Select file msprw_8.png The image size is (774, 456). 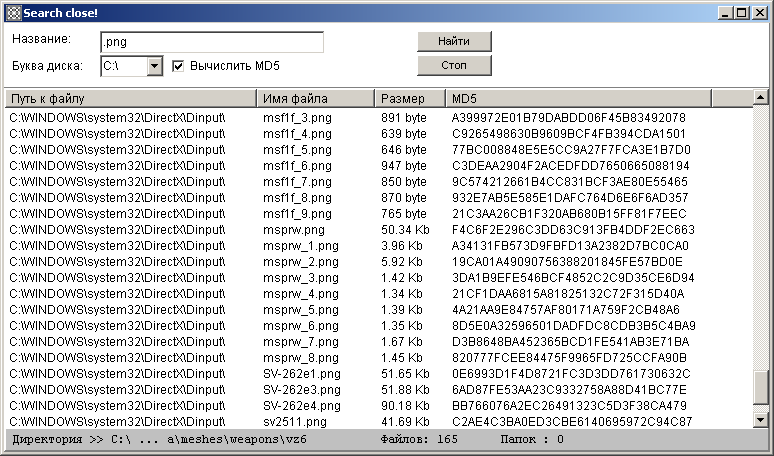click(301, 358)
